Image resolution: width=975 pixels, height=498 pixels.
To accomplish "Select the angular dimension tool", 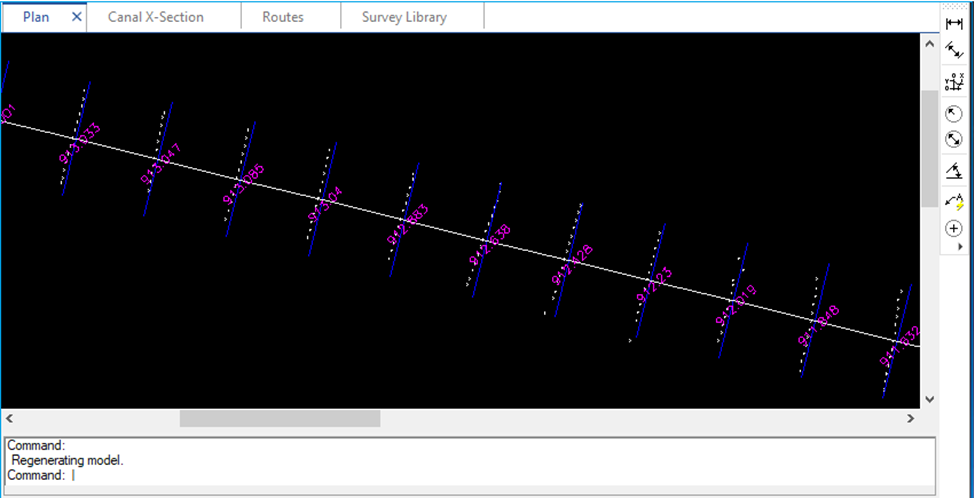I will [x=953, y=171].
